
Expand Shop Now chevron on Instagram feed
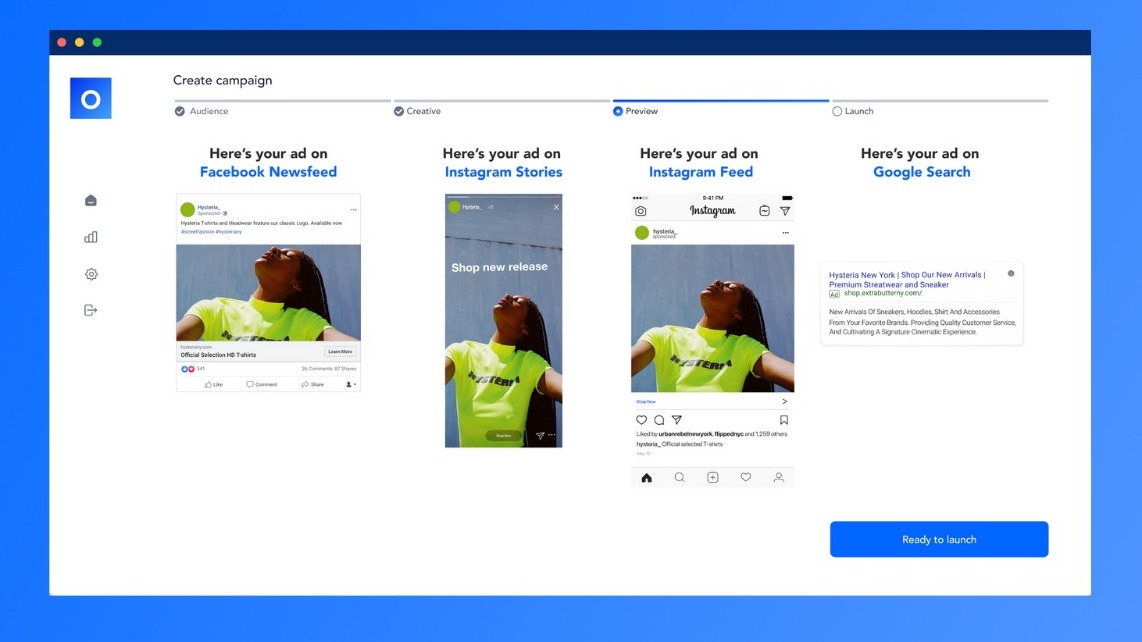tap(784, 401)
